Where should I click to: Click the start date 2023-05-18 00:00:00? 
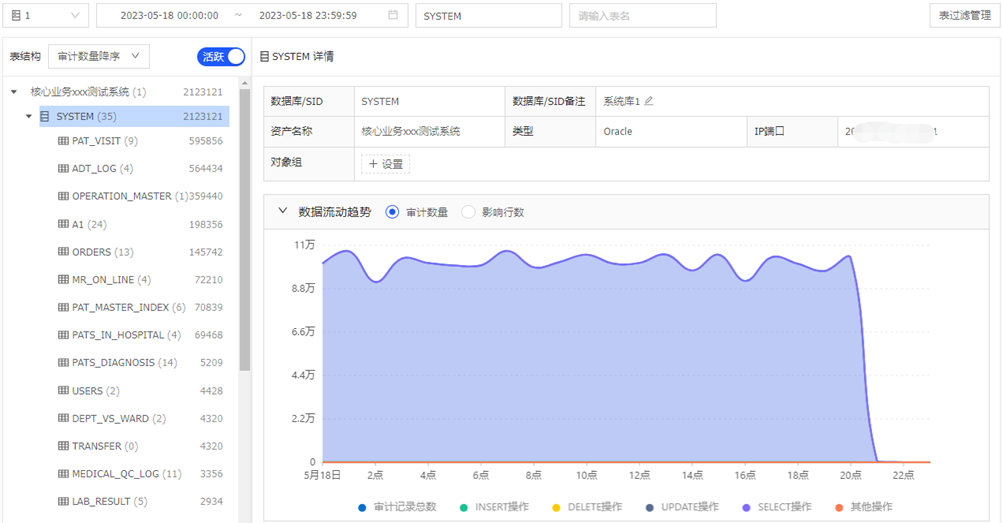coord(170,15)
